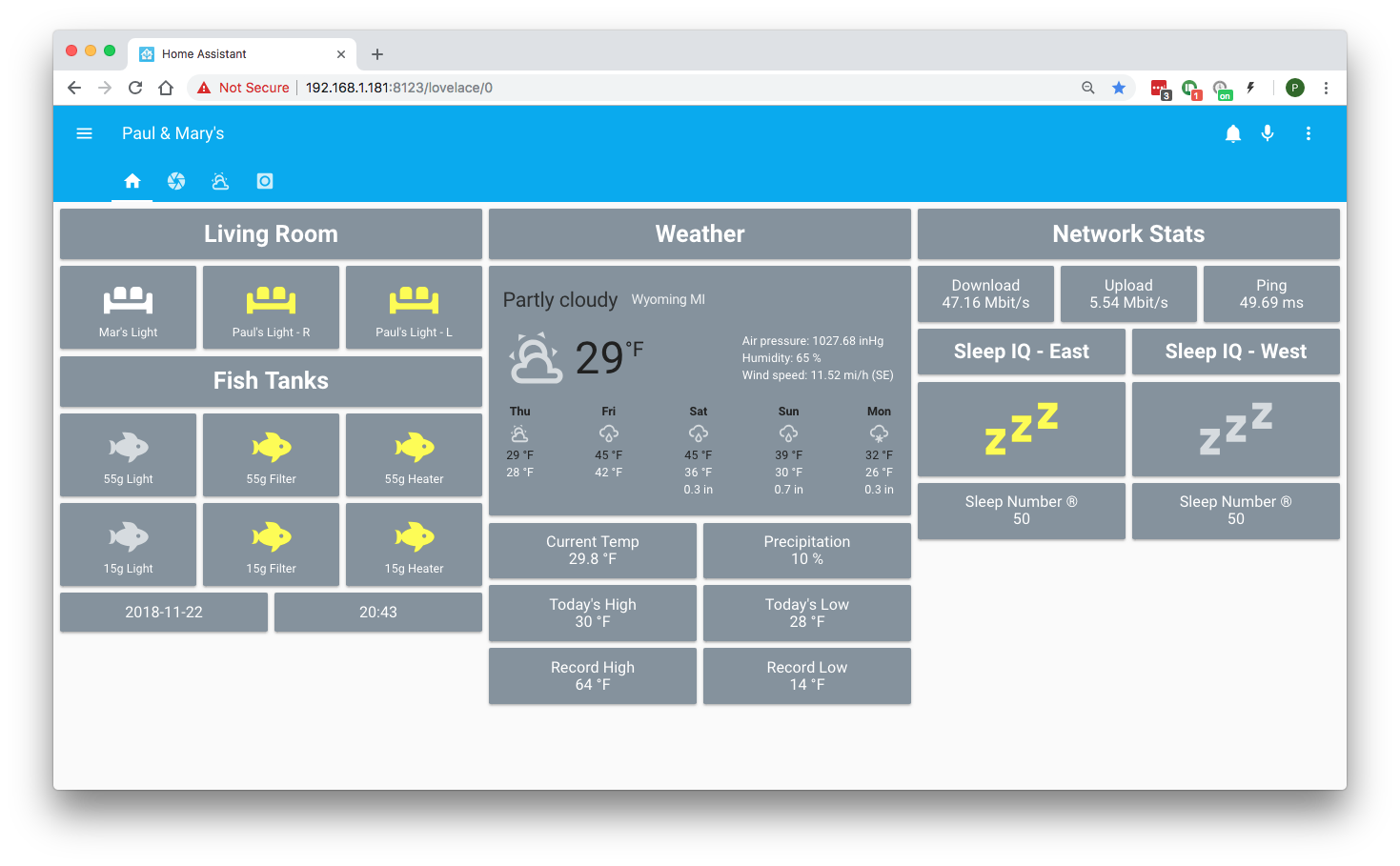
Task: Open the weather tab icon in the header
Action: point(220,181)
